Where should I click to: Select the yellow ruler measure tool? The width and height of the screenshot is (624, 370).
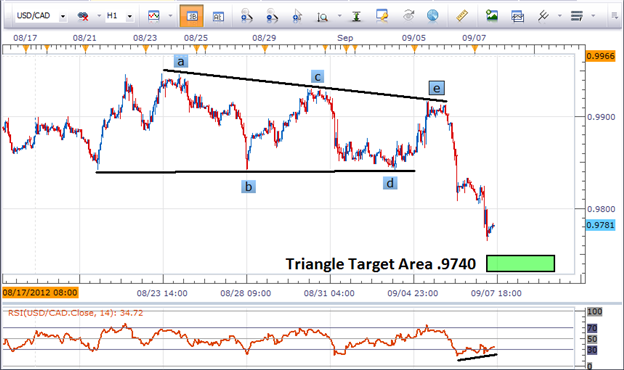tap(462, 16)
